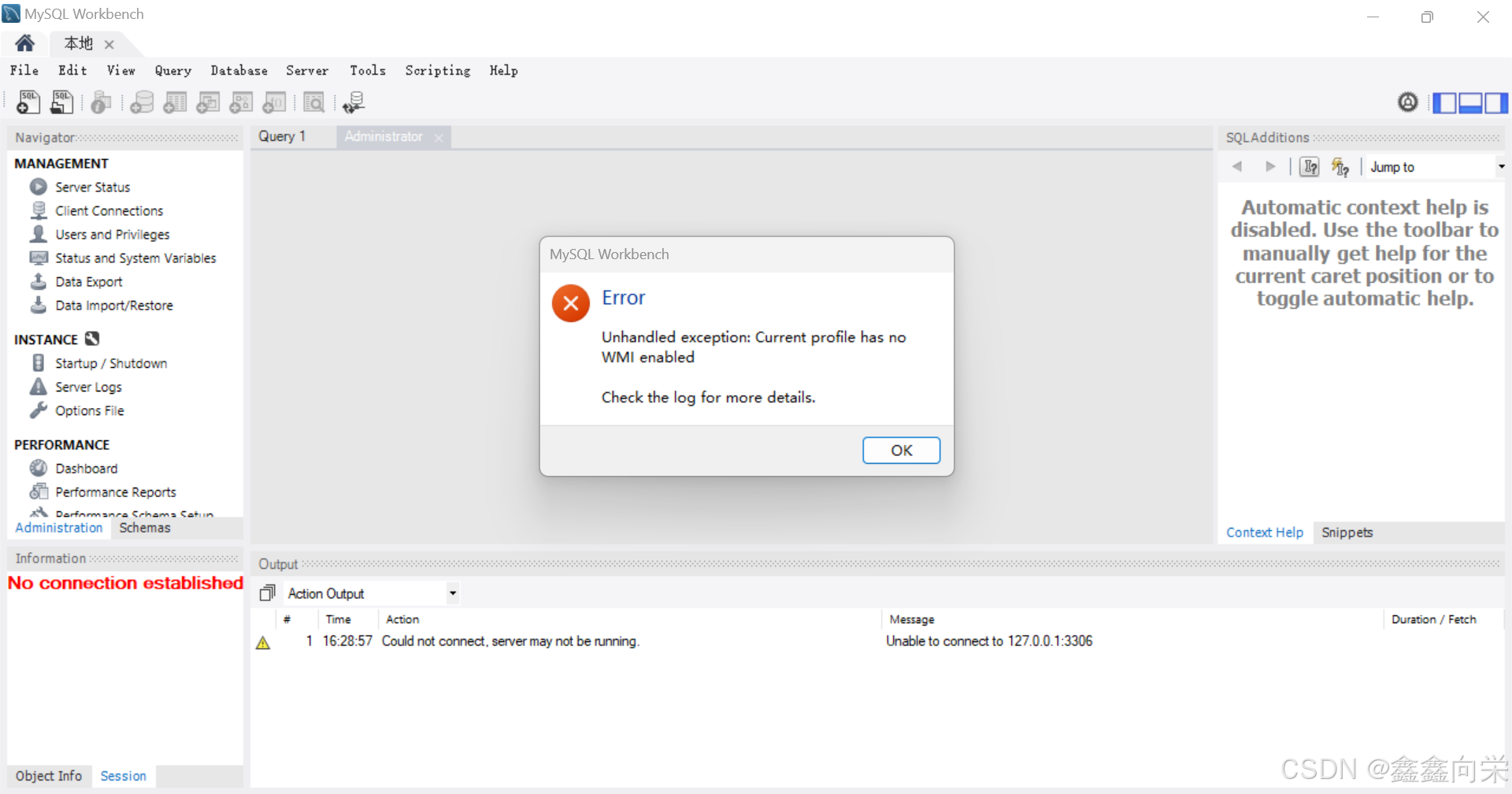Create a new SQL tab icon
This screenshot has width=1512, height=794.
point(28,102)
